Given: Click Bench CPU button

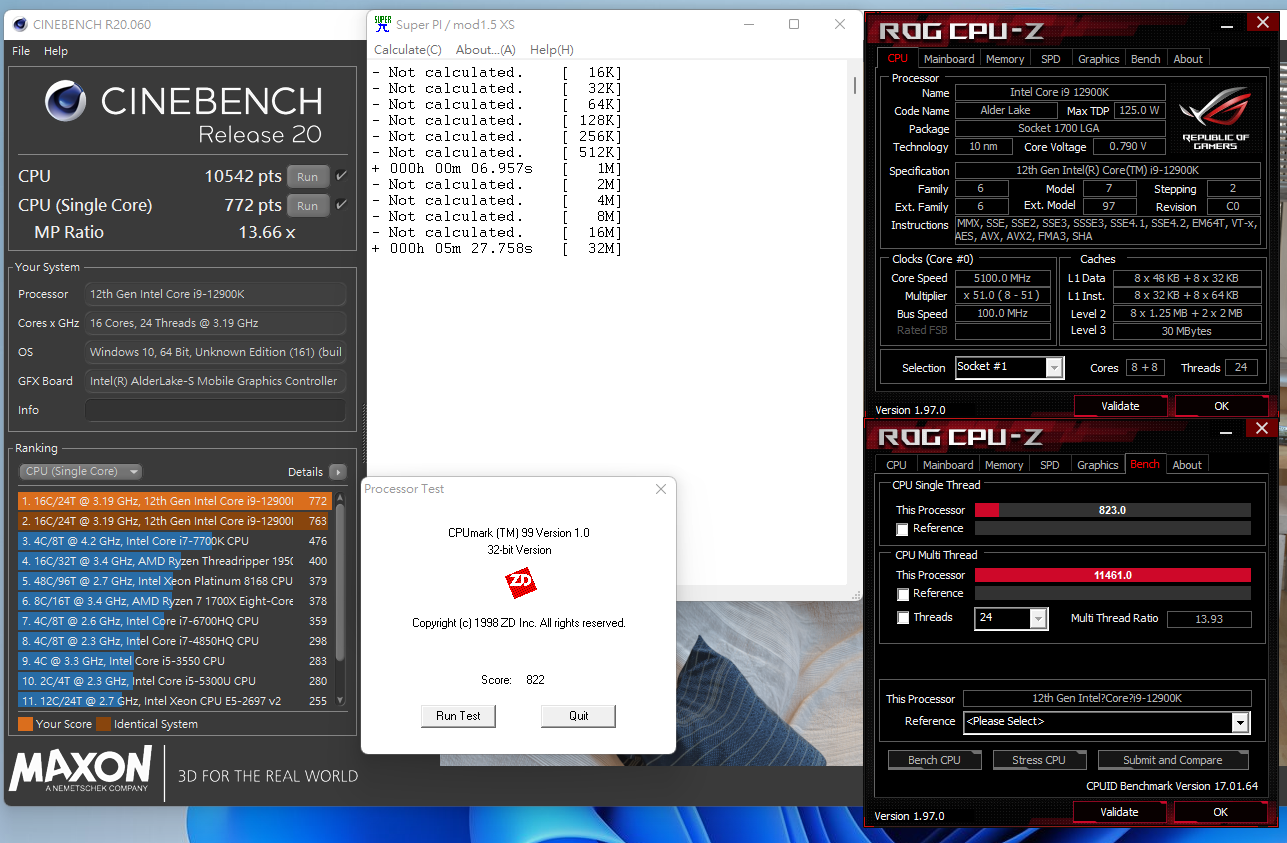Looking at the screenshot, I should click(x=934, y=760).
